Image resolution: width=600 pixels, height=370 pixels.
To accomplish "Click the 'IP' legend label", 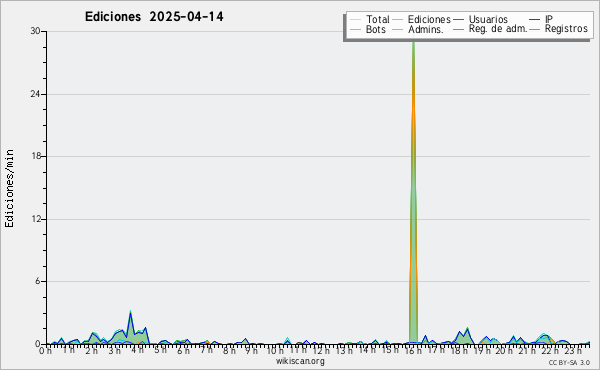I will click(x=548, y=19).
